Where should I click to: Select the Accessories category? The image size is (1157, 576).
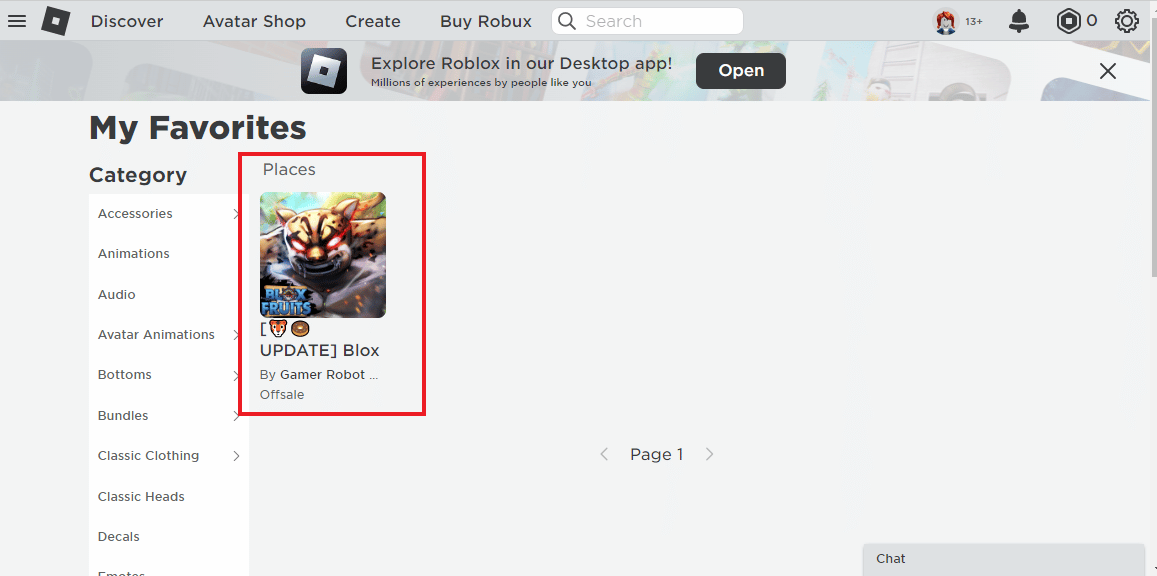click(x=135, y=214)
